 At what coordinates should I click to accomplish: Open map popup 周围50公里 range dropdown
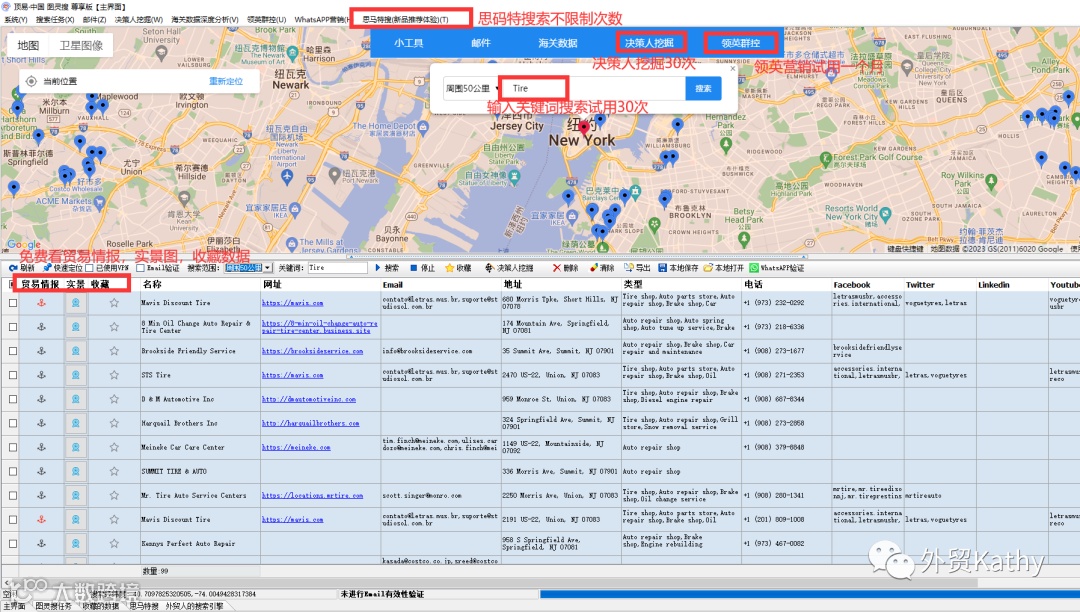pyautogui.click(x=471, y=88)
